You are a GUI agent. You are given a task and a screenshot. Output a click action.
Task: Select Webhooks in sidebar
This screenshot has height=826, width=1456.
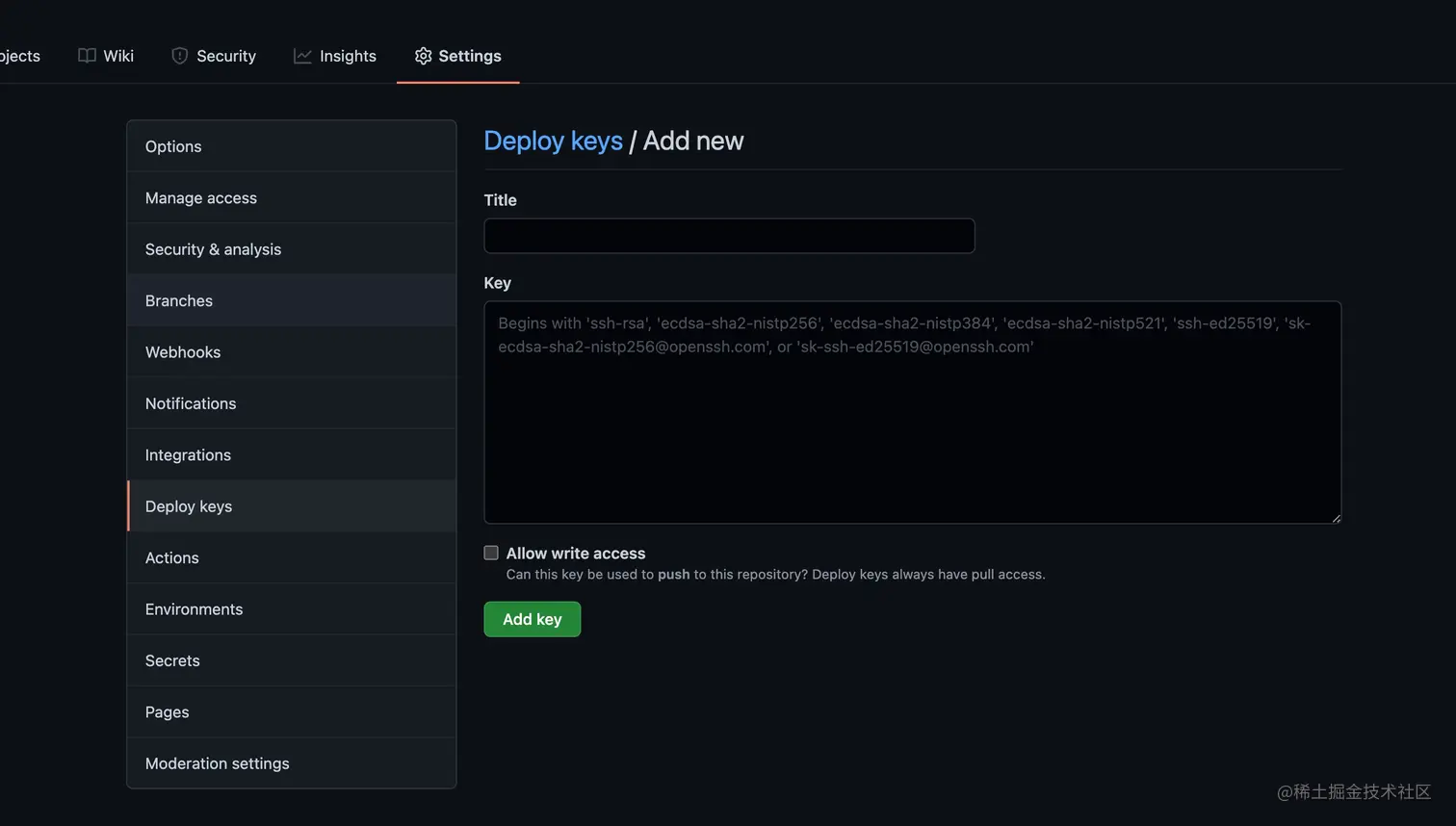click(x=292, y=352)
